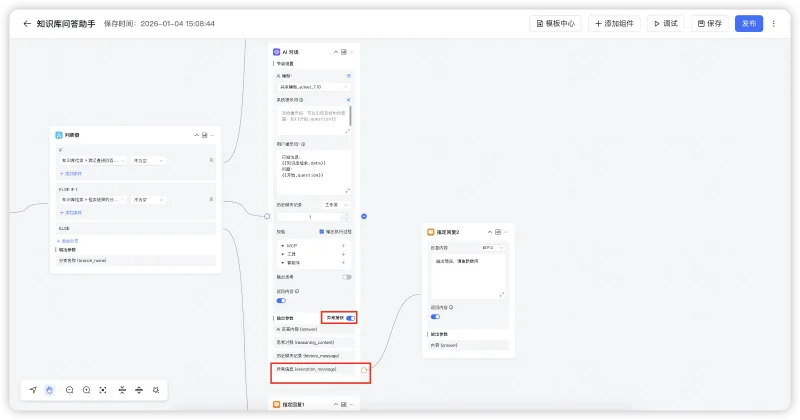Open the more menu on the 指定回复2 node
Screen dimensions: 800x420
(506, 232)
